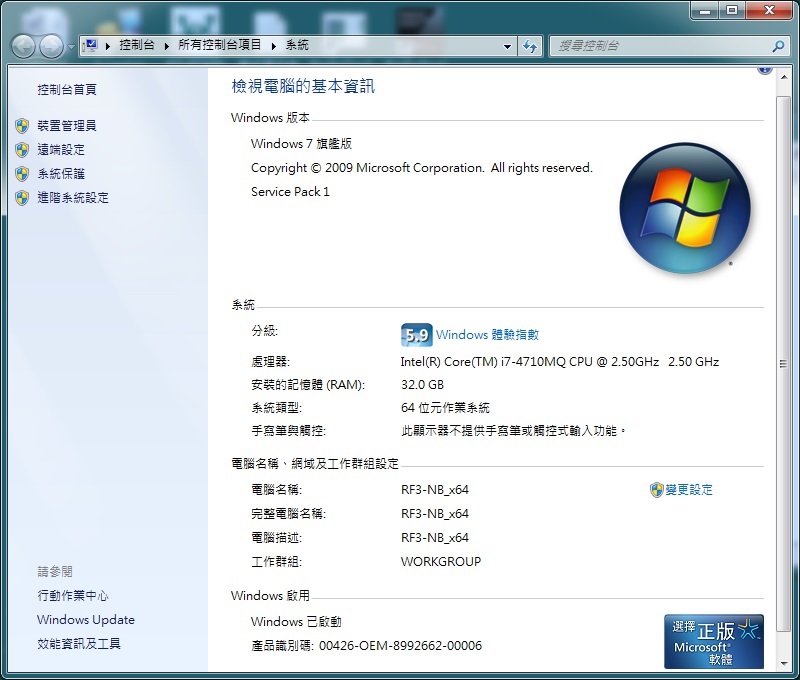Click the 5.9 experience index score badge
Image resolution: width=800 pixels, height=680 pixels.
point(416,335)
